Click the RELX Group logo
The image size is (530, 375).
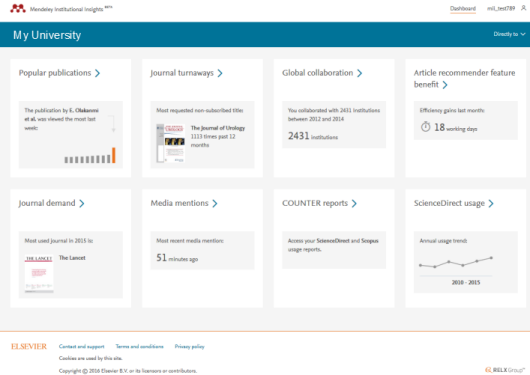(505, 370)
